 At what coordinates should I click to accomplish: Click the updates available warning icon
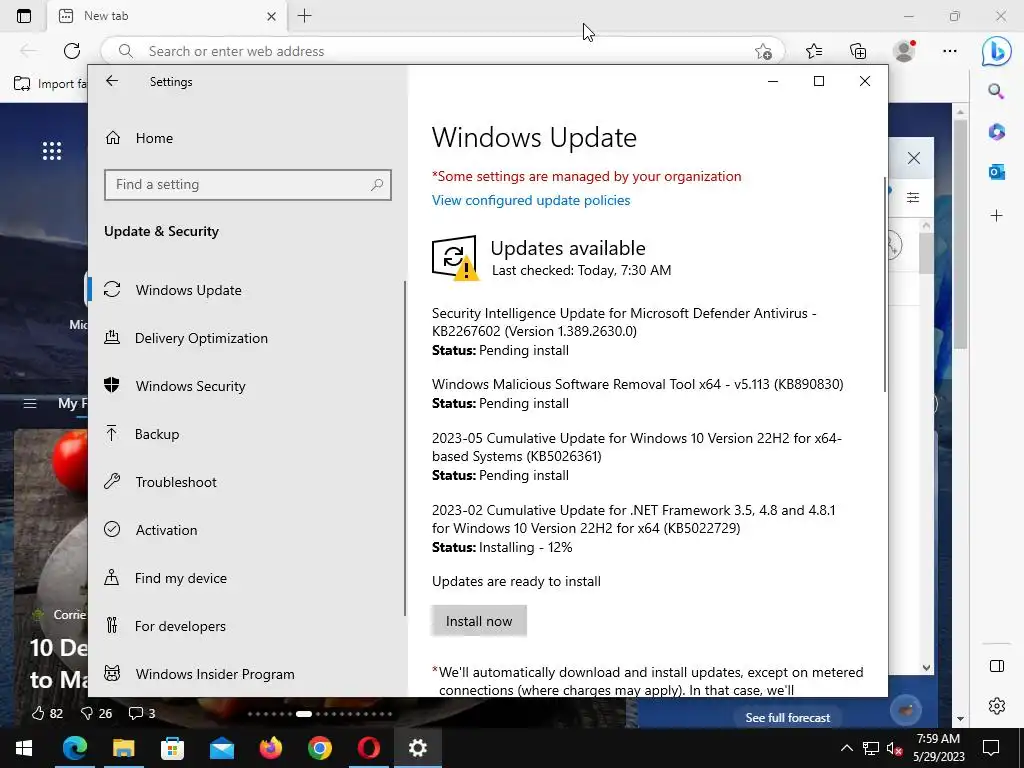[455, 258]
